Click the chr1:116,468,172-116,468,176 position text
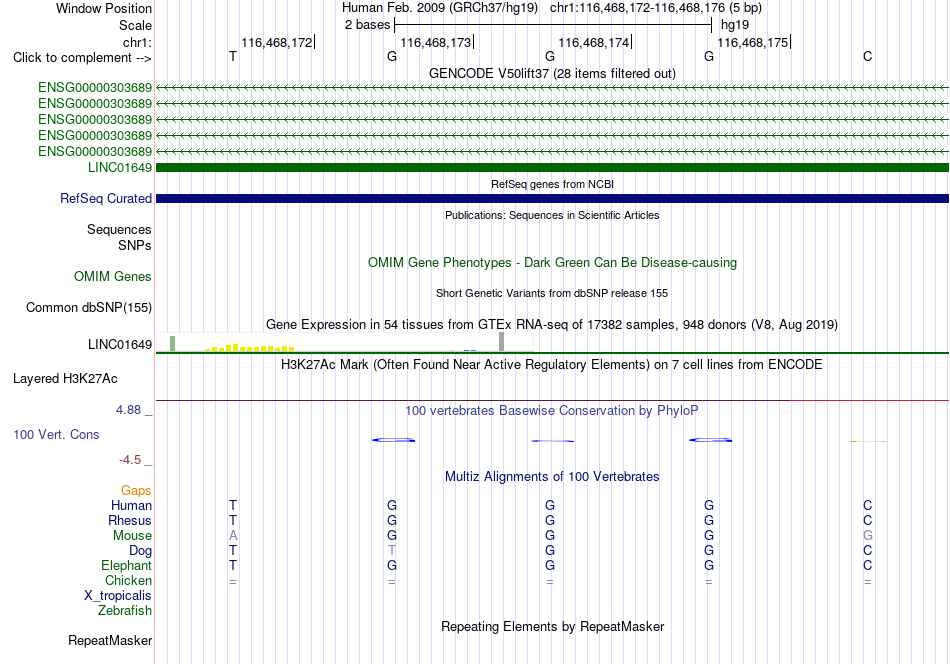 tap(656, 8)
